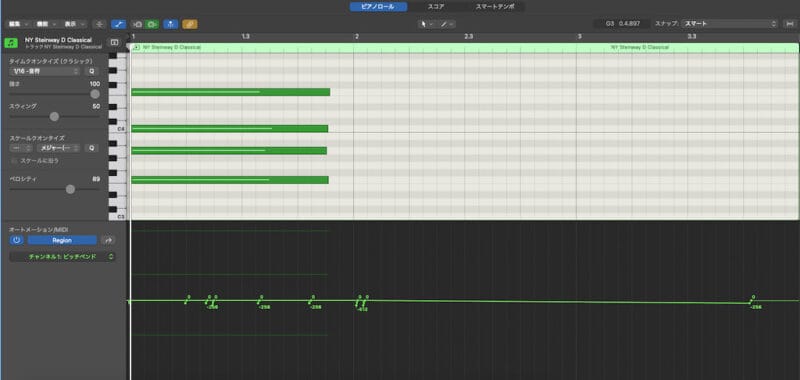Image resolution: width=800 pixels, height=380 pixels.
Task: Select the third green note below C4
Action: 229,150
